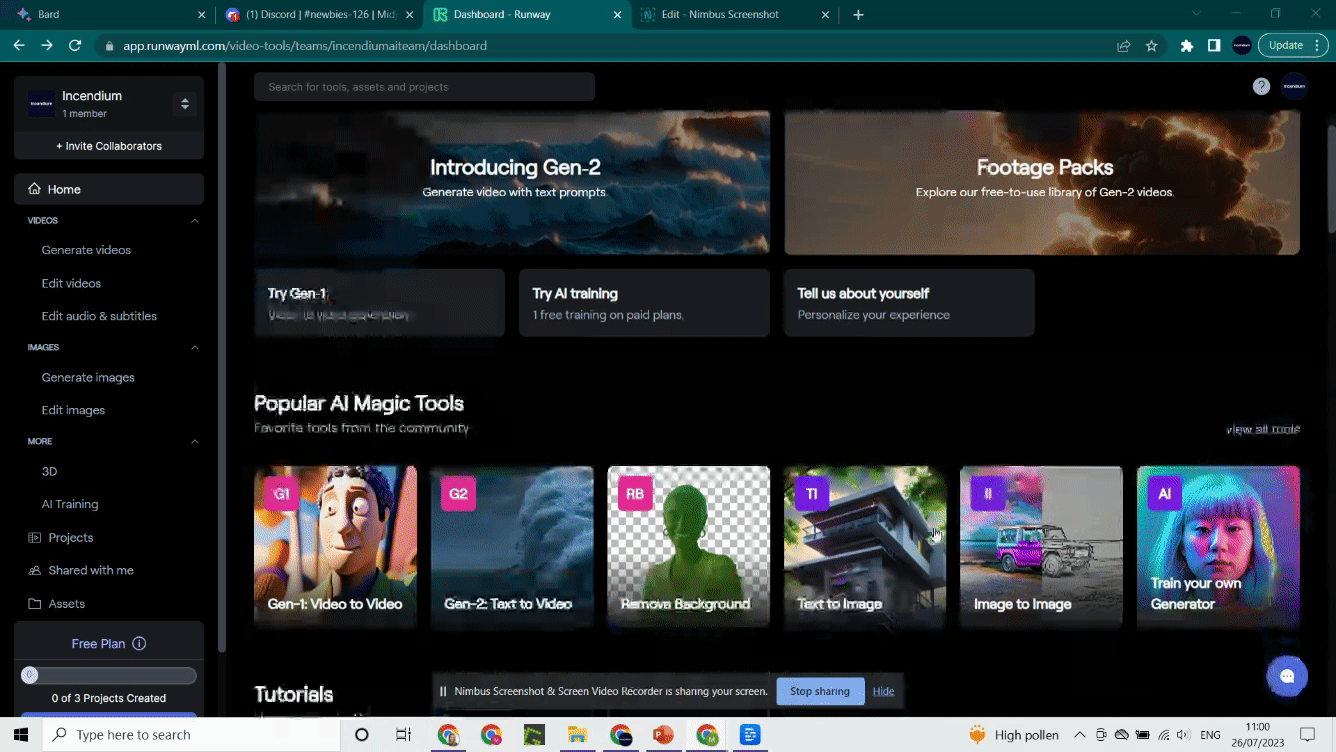Screen dimensions: 1336x752
Task: Share this page using the share icon
Action: pos(1124,46)
